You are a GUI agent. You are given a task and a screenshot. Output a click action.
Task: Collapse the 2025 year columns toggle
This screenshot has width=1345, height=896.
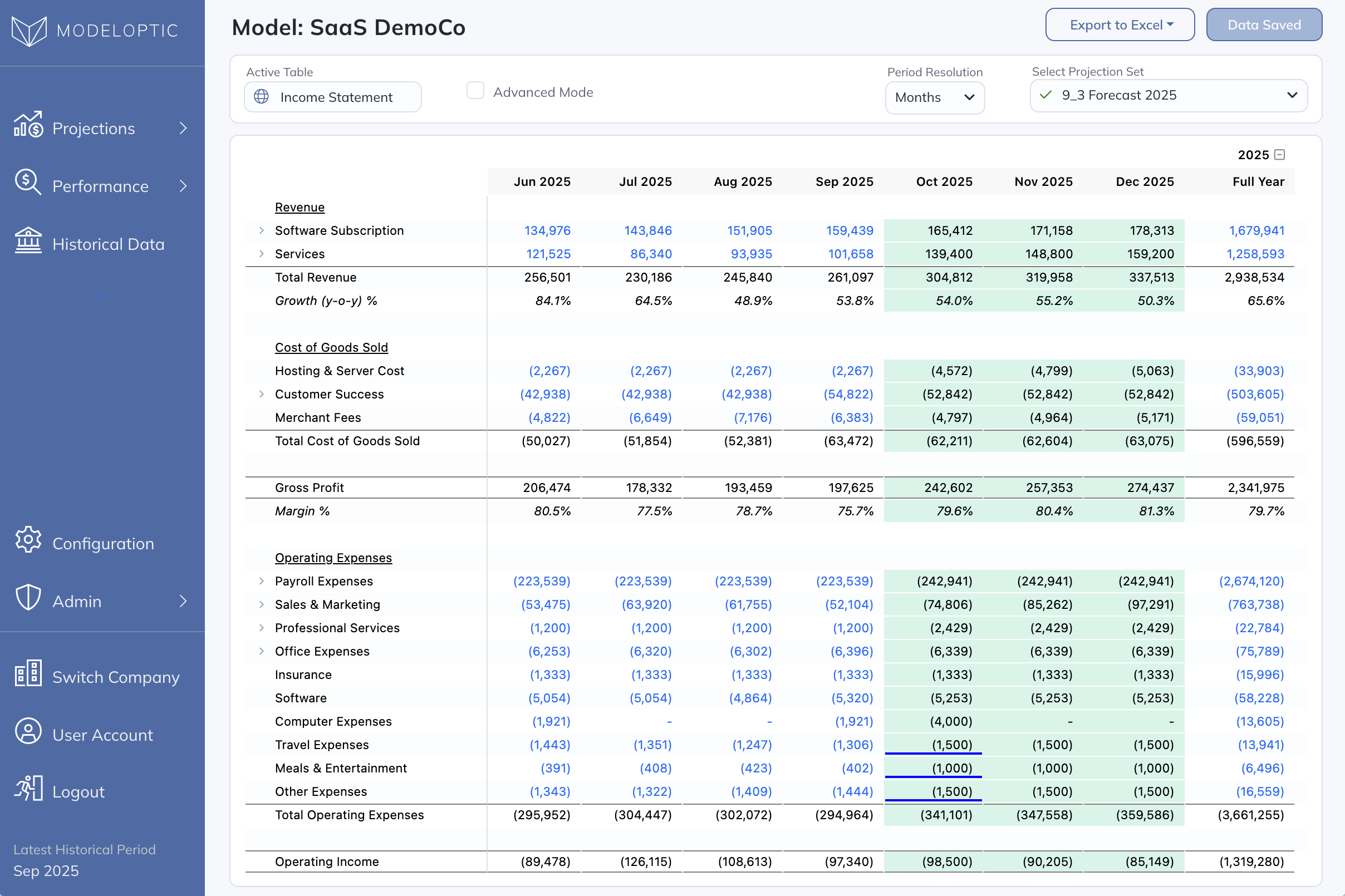pos(1280,155)
